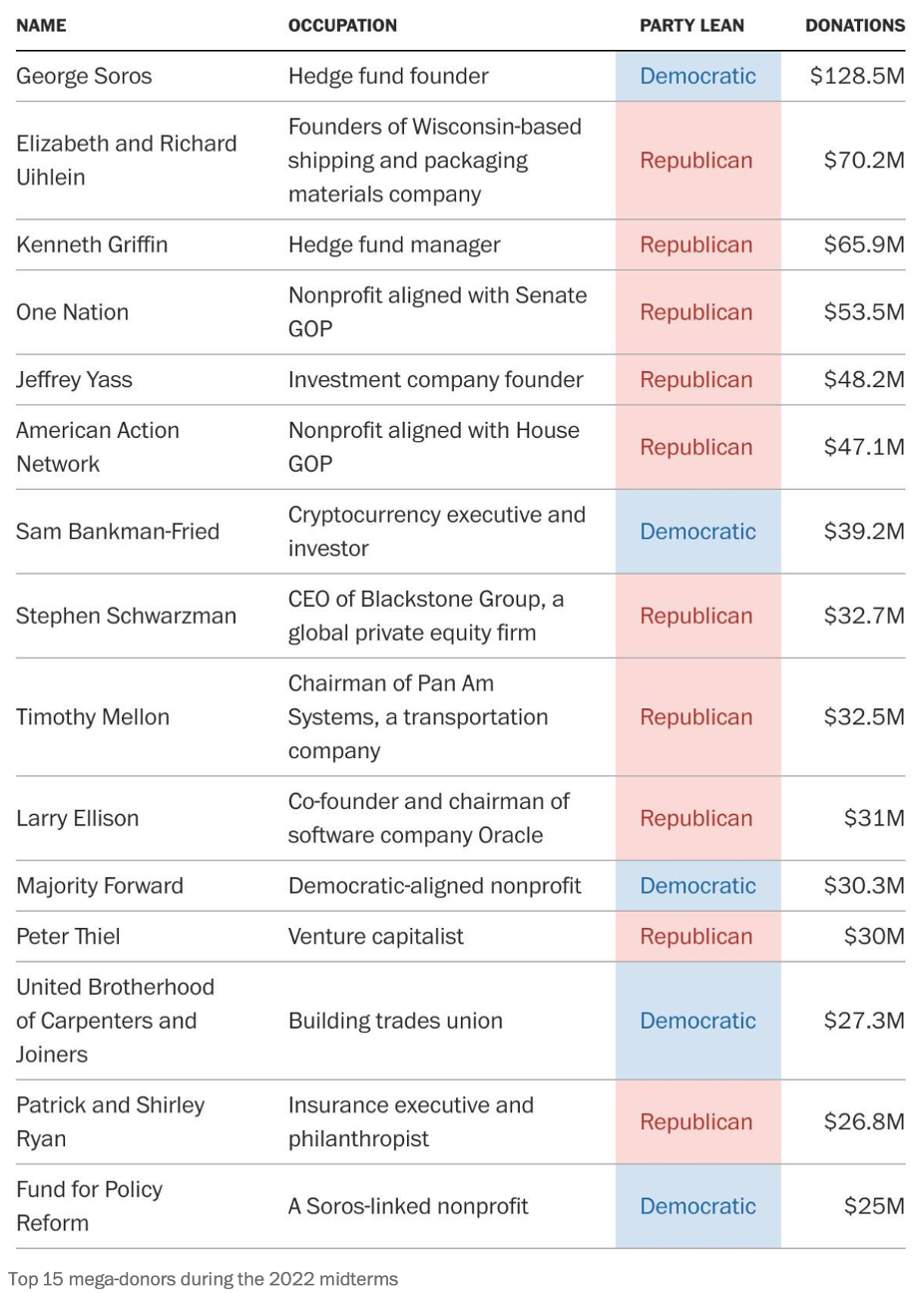This screenshot has width=924, height=1293.
Task: Click Sam Bankman-Fried's Democratic party cell
Action: pos(697,532)
